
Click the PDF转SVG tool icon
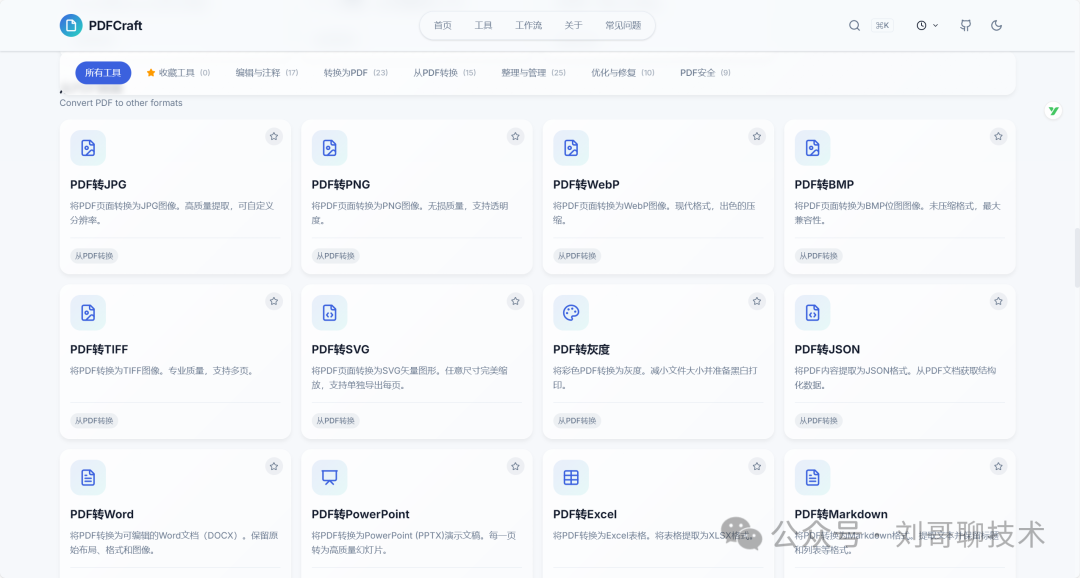pyautogui.click(x=329, y=312)
